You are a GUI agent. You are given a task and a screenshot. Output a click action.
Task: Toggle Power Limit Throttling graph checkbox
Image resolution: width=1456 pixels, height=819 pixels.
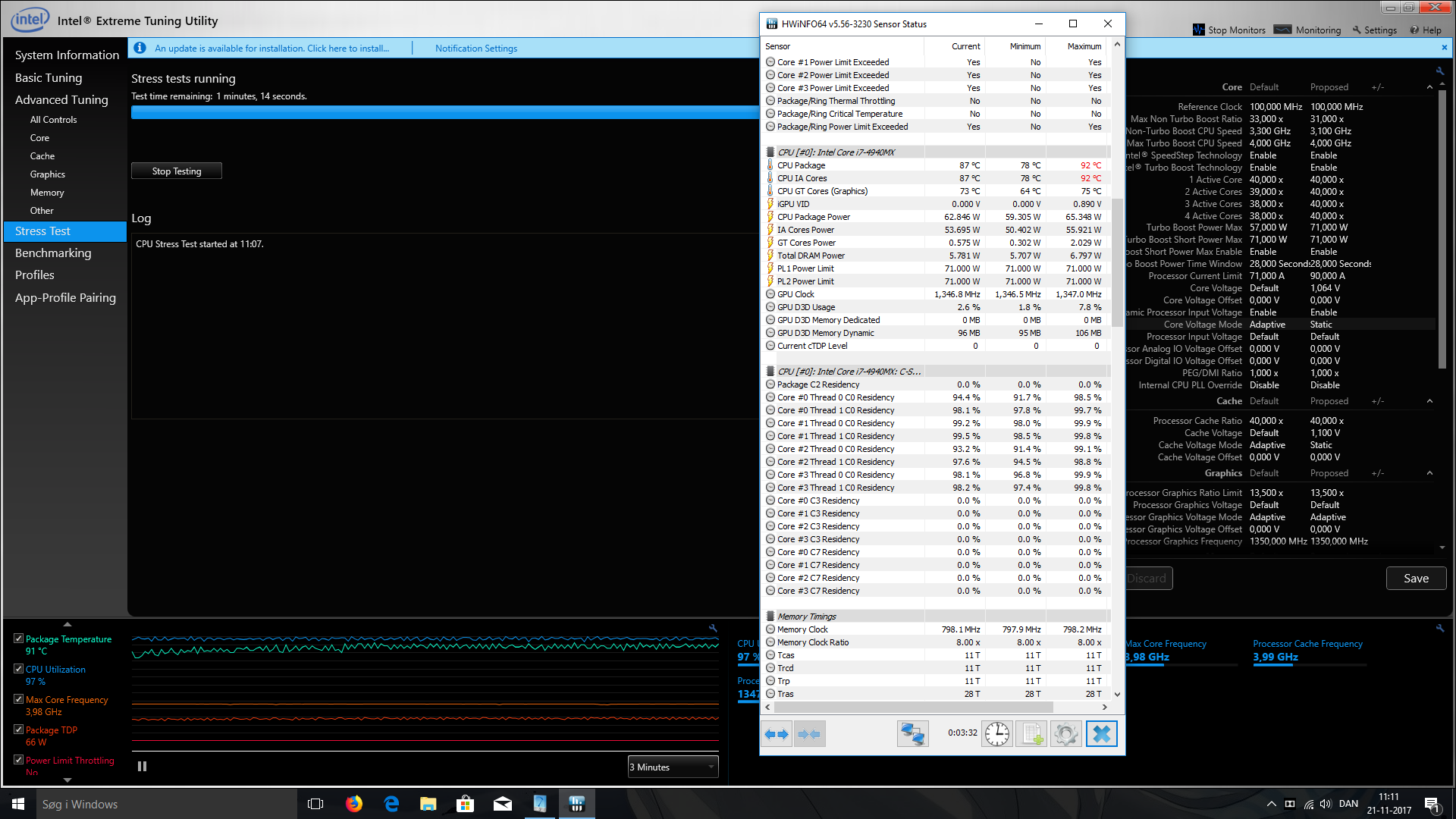pos(18,760)
